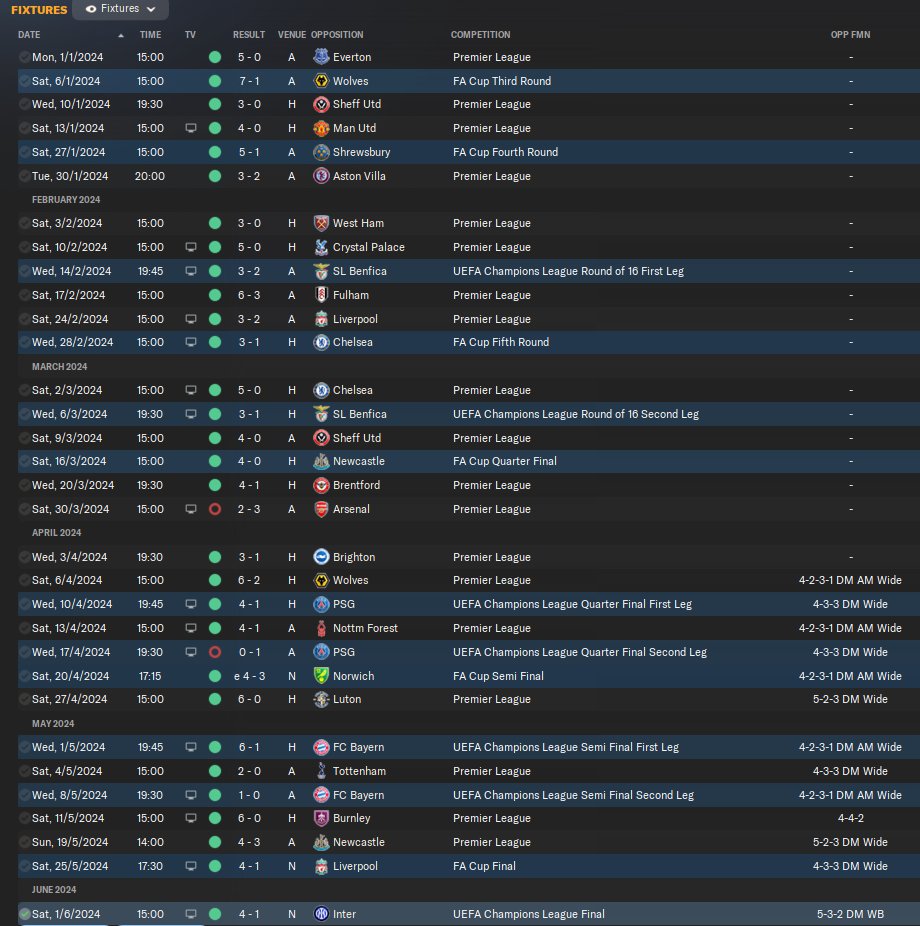Image resolution: width=920 pixels, height=926 pixels.
Task: Sort fixtures by the DATE column header
Action: pyautogui.click(x=29, y=35)
